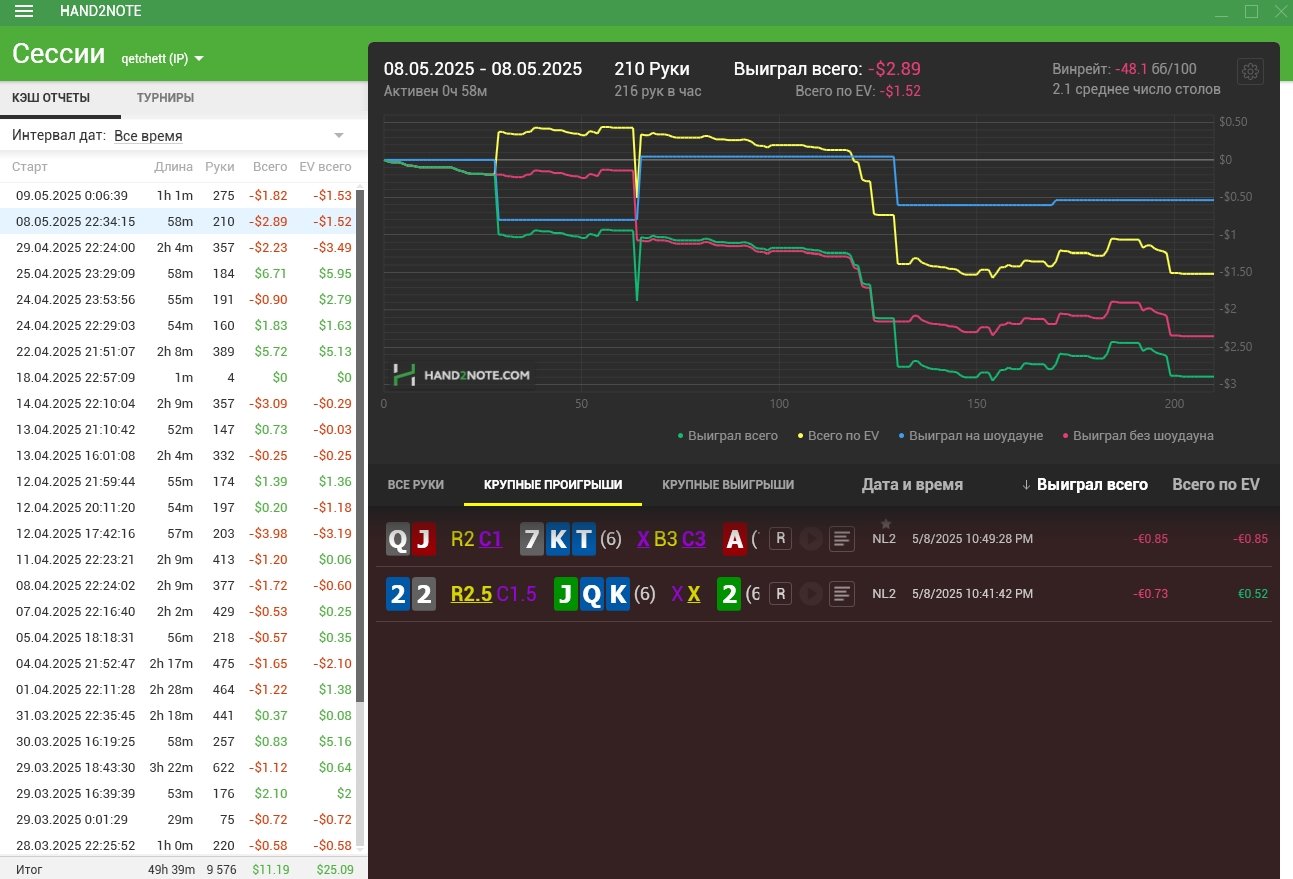
Task: Open hand history text for QJ hand
Action: tap(842, 539)
